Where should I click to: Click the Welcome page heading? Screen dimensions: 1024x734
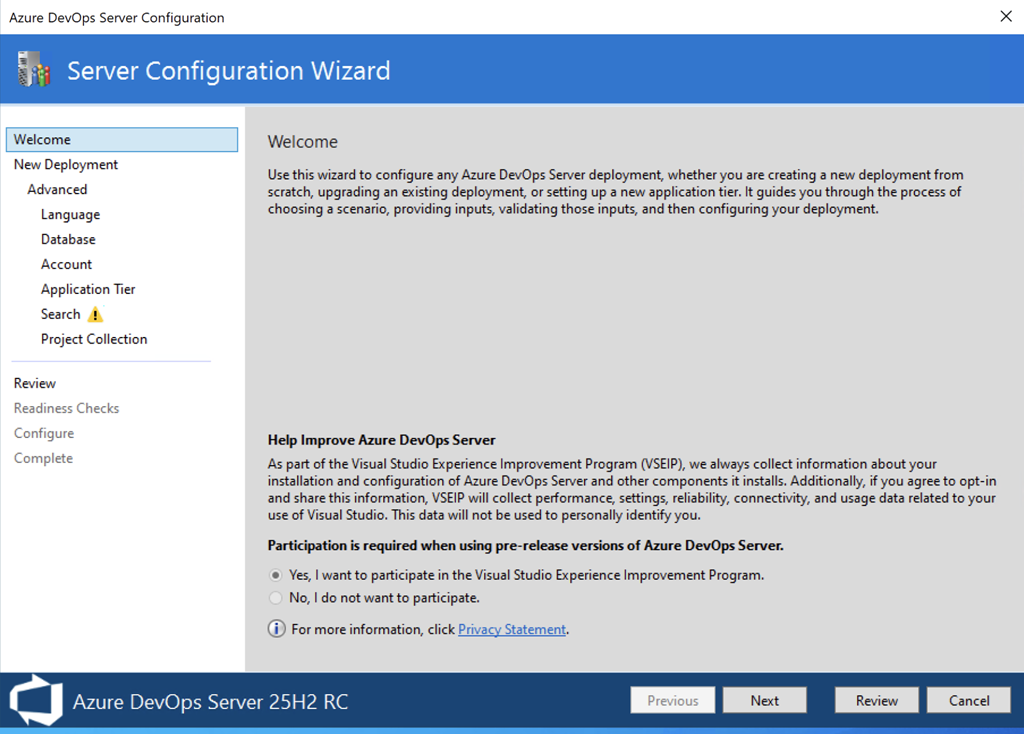click(302, 142)
